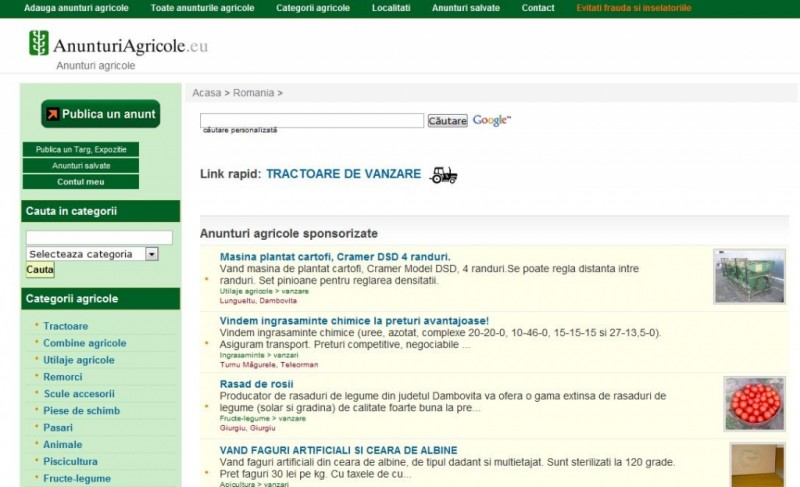The image size is (800, 487).
Task: Open the Contul meu button
Action: (81, 182)
